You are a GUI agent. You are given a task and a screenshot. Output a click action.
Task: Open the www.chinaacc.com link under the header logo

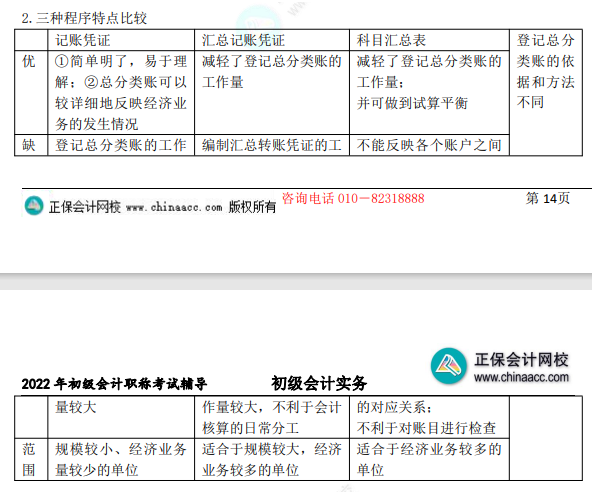521,377
